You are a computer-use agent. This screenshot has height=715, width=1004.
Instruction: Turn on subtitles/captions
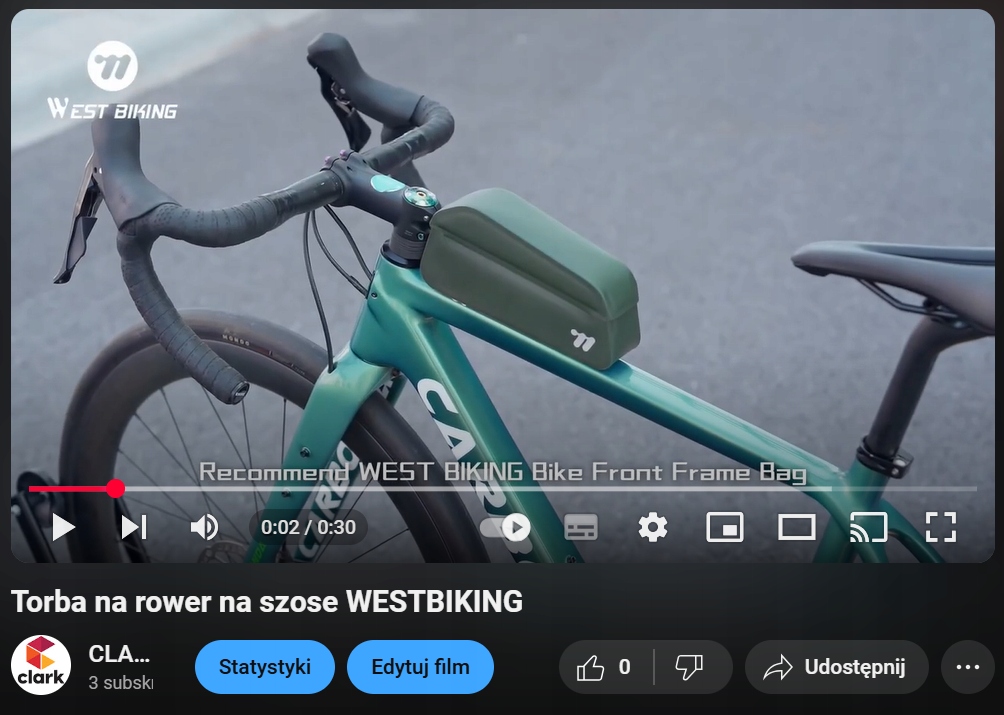click(581, 527)
